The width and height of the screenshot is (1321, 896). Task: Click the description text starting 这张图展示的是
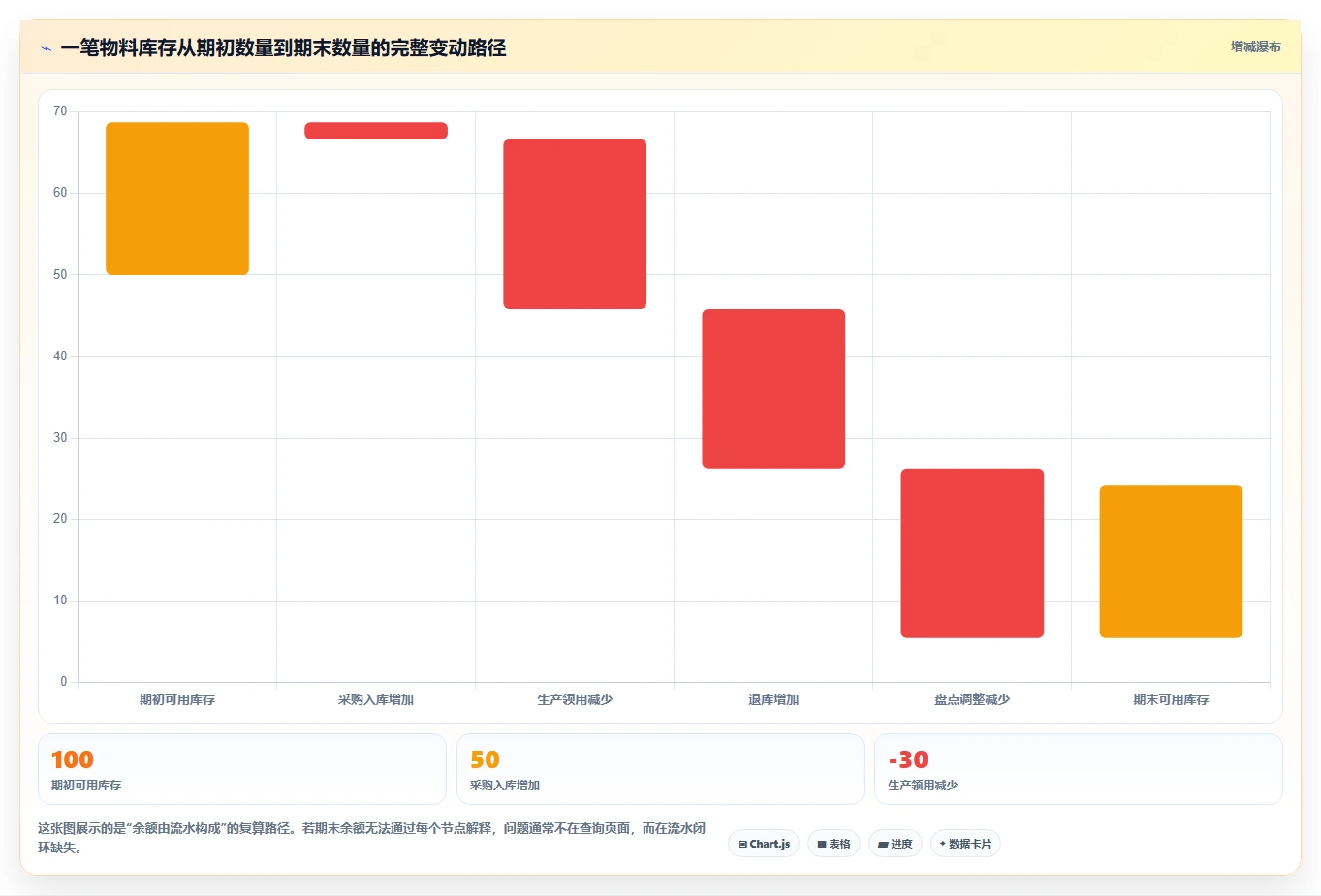point(371,838)
